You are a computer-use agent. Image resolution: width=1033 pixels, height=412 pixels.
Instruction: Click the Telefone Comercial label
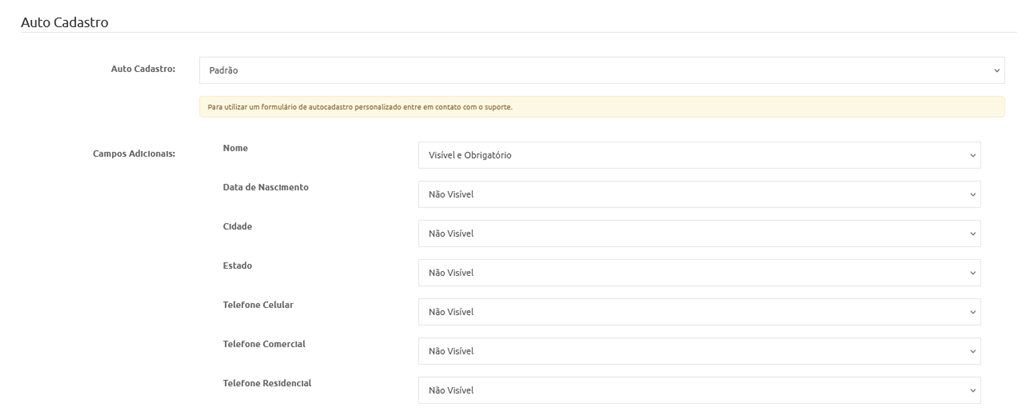(x=263, y=343)
